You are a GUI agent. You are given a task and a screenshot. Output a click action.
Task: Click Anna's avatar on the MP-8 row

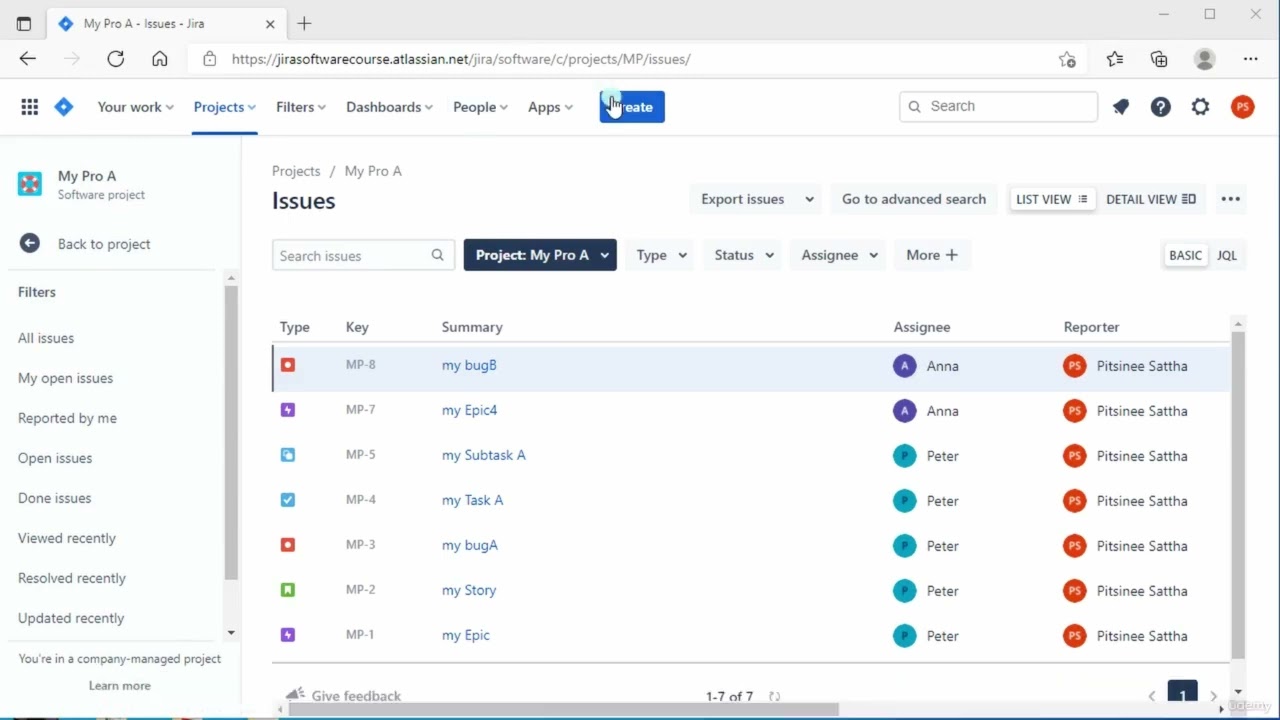pos(904,366)
